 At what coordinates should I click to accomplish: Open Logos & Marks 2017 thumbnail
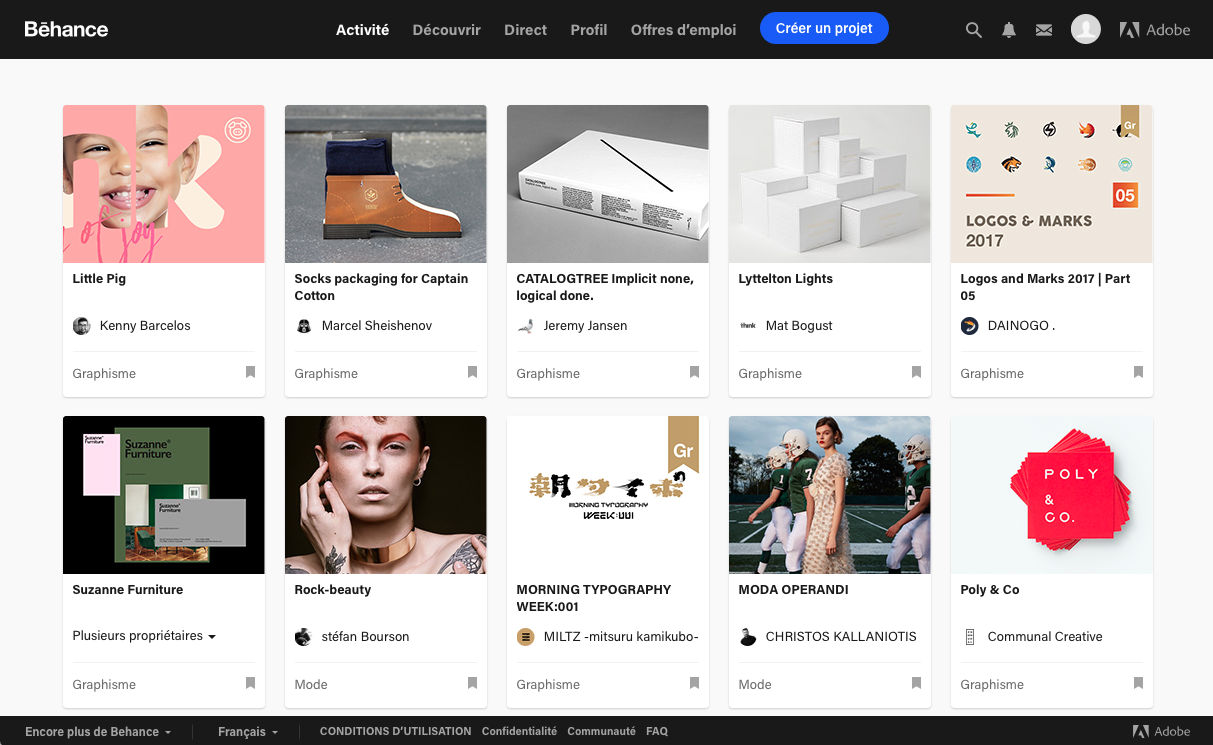click(x=1052, y=184)
